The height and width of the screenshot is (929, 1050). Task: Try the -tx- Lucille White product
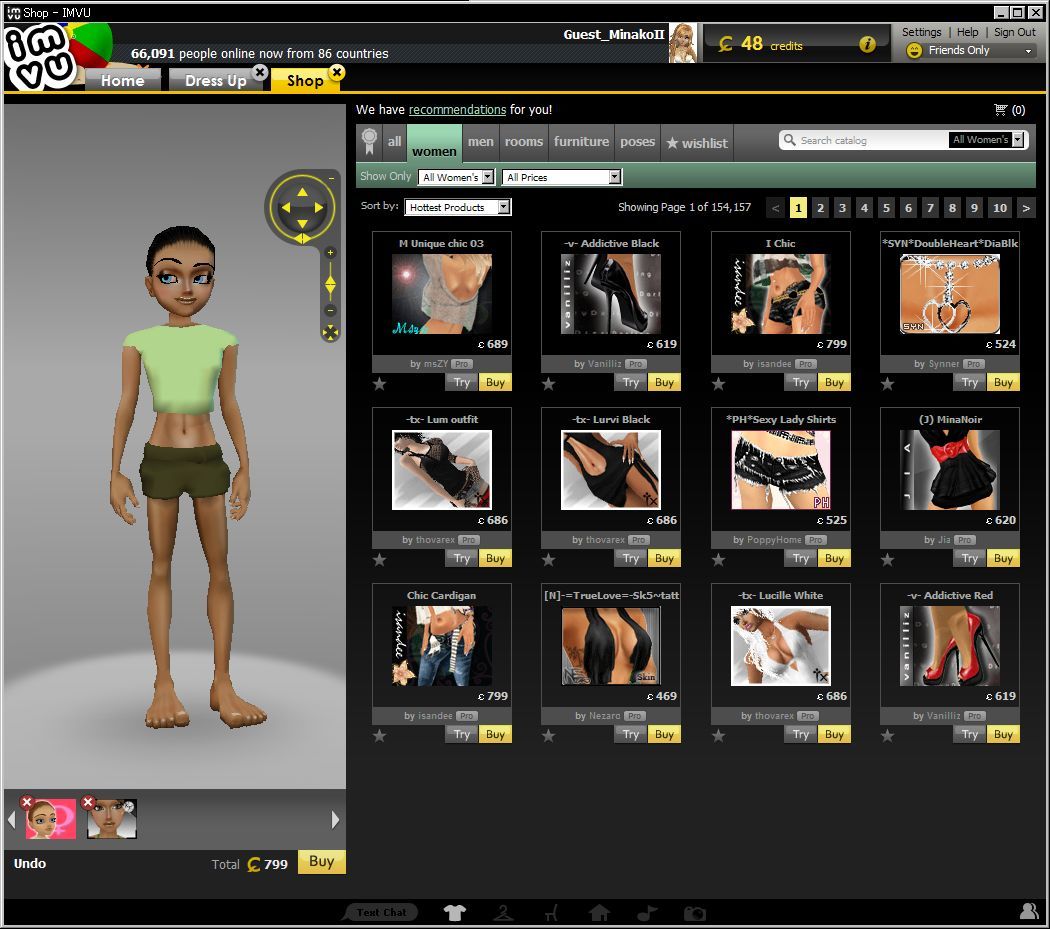800,734
